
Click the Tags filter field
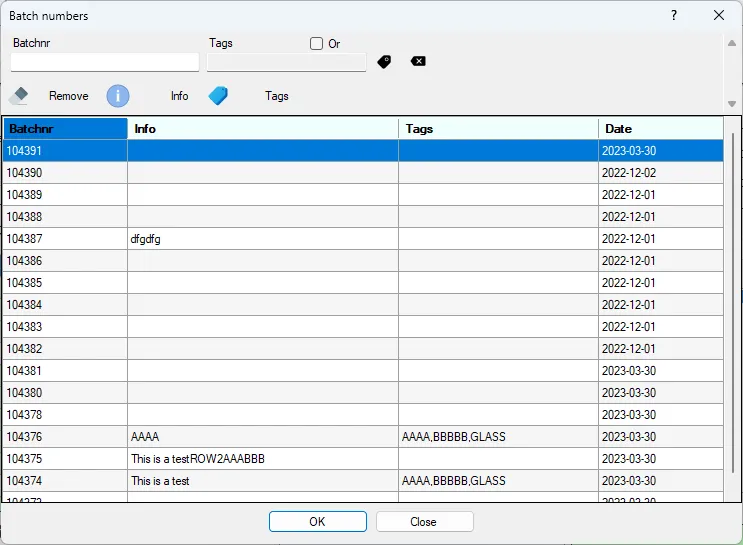point(286,62)
